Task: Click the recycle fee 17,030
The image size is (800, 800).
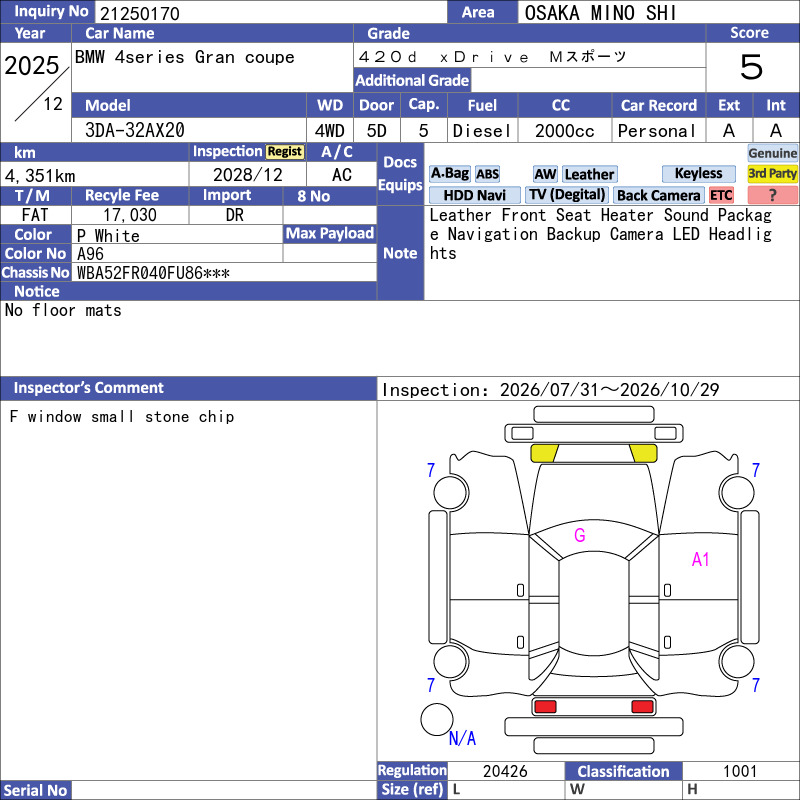Action: 130,215
